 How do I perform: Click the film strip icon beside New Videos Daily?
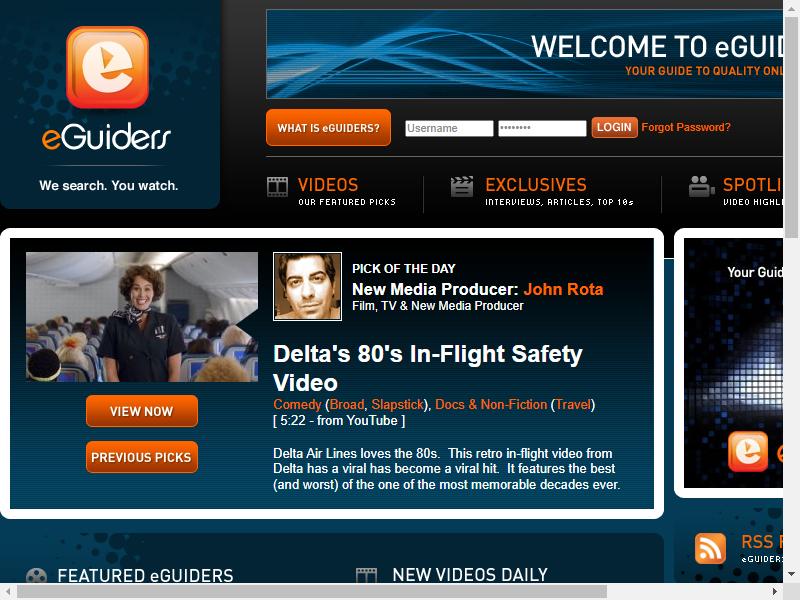click(366, 575)
